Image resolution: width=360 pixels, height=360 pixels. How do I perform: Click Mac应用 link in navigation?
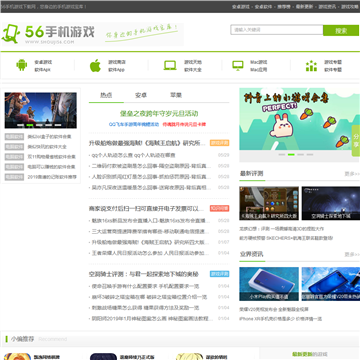(x=259, y=70)
